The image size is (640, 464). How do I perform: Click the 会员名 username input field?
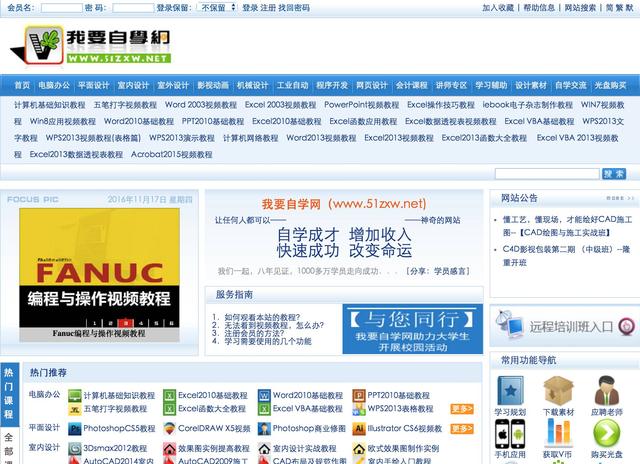pos(61,7)
